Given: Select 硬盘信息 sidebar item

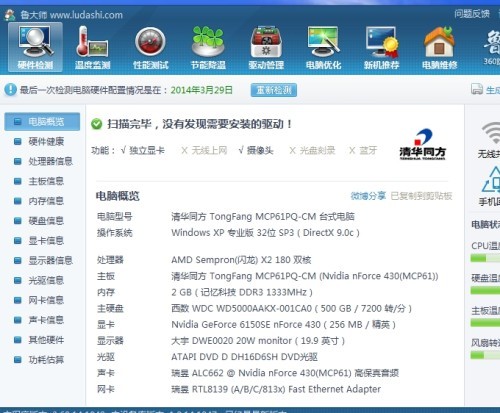Looking at the screenshot, I should tap(42, 221).
